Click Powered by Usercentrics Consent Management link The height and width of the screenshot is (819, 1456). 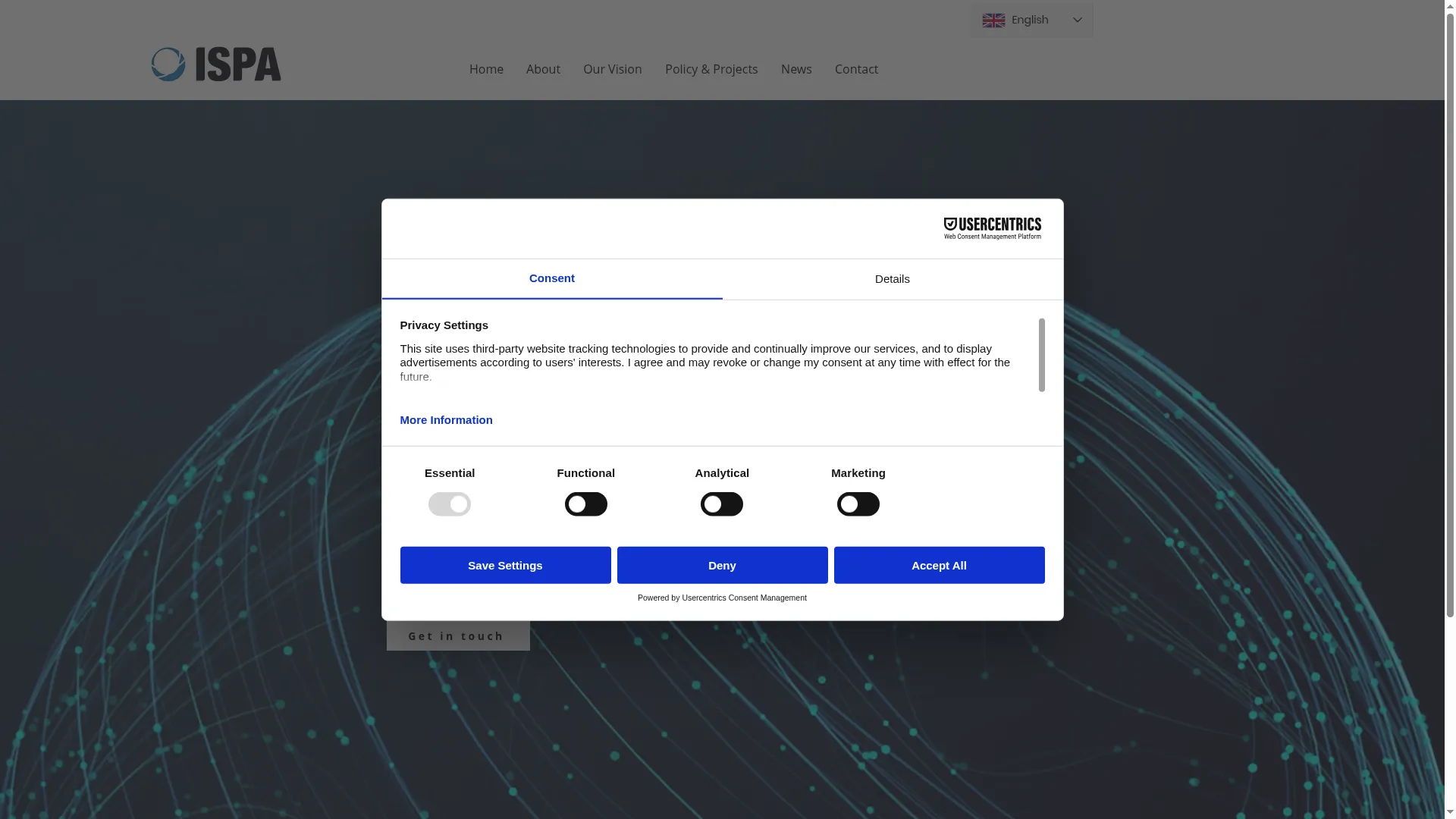click(722, 598)
